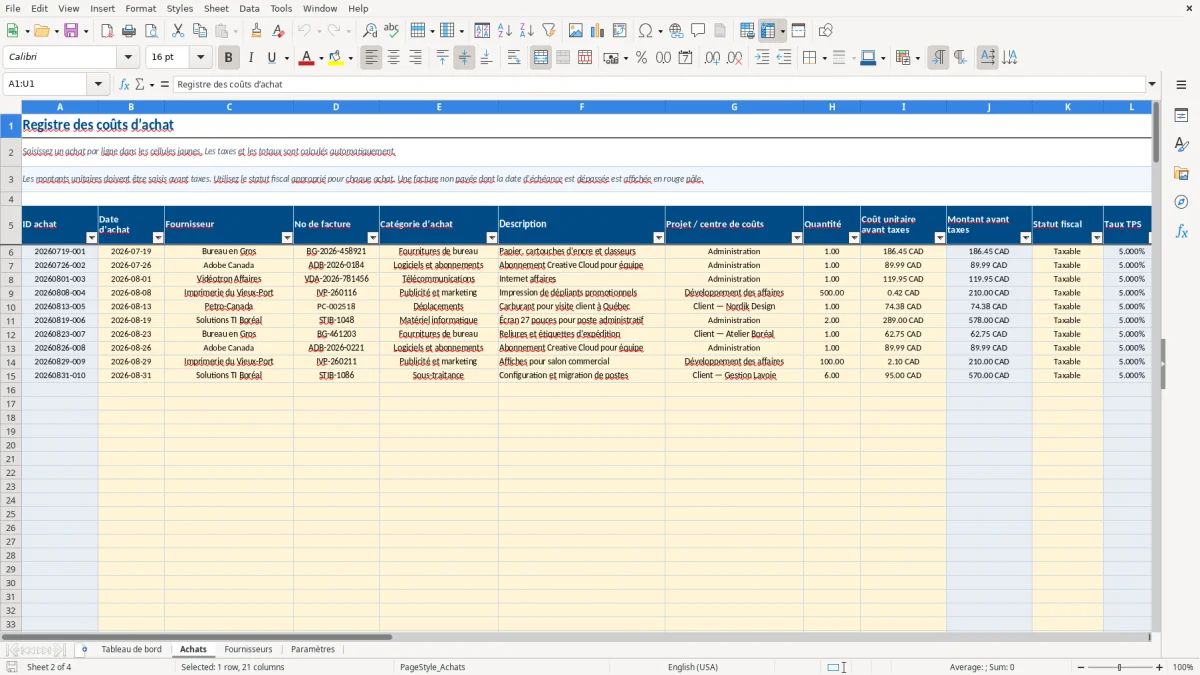Click the Save document icon

[71, 31]
